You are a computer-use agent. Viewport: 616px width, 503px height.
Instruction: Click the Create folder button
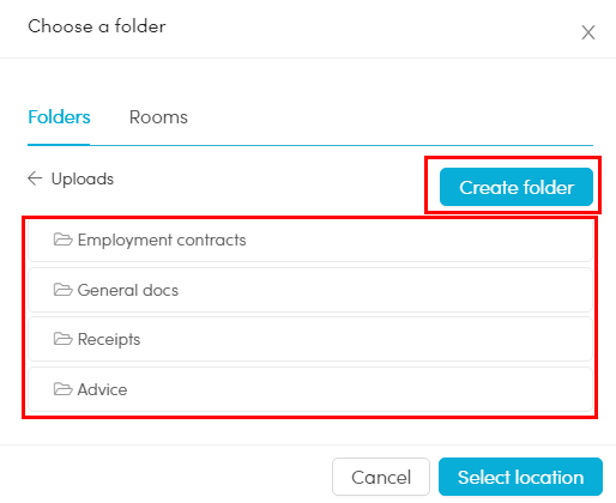coord(516,187)
